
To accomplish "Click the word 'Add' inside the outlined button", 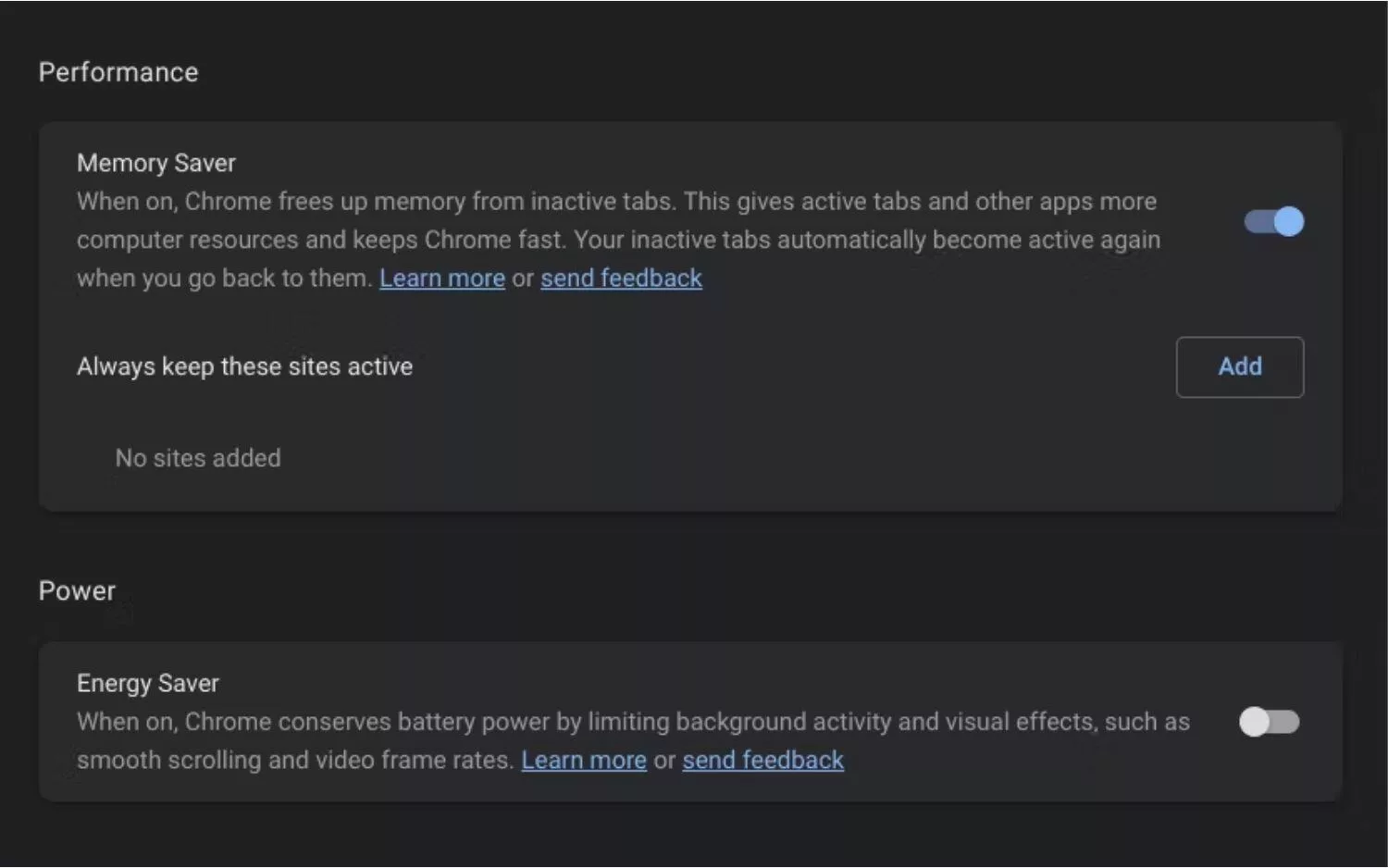I will point(1240,367).
